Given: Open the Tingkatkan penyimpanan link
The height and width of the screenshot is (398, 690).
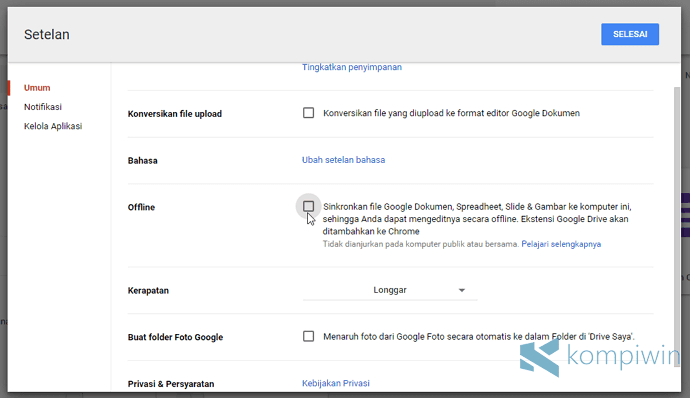Looking at the screenshot, I should [x=352, y=67].
